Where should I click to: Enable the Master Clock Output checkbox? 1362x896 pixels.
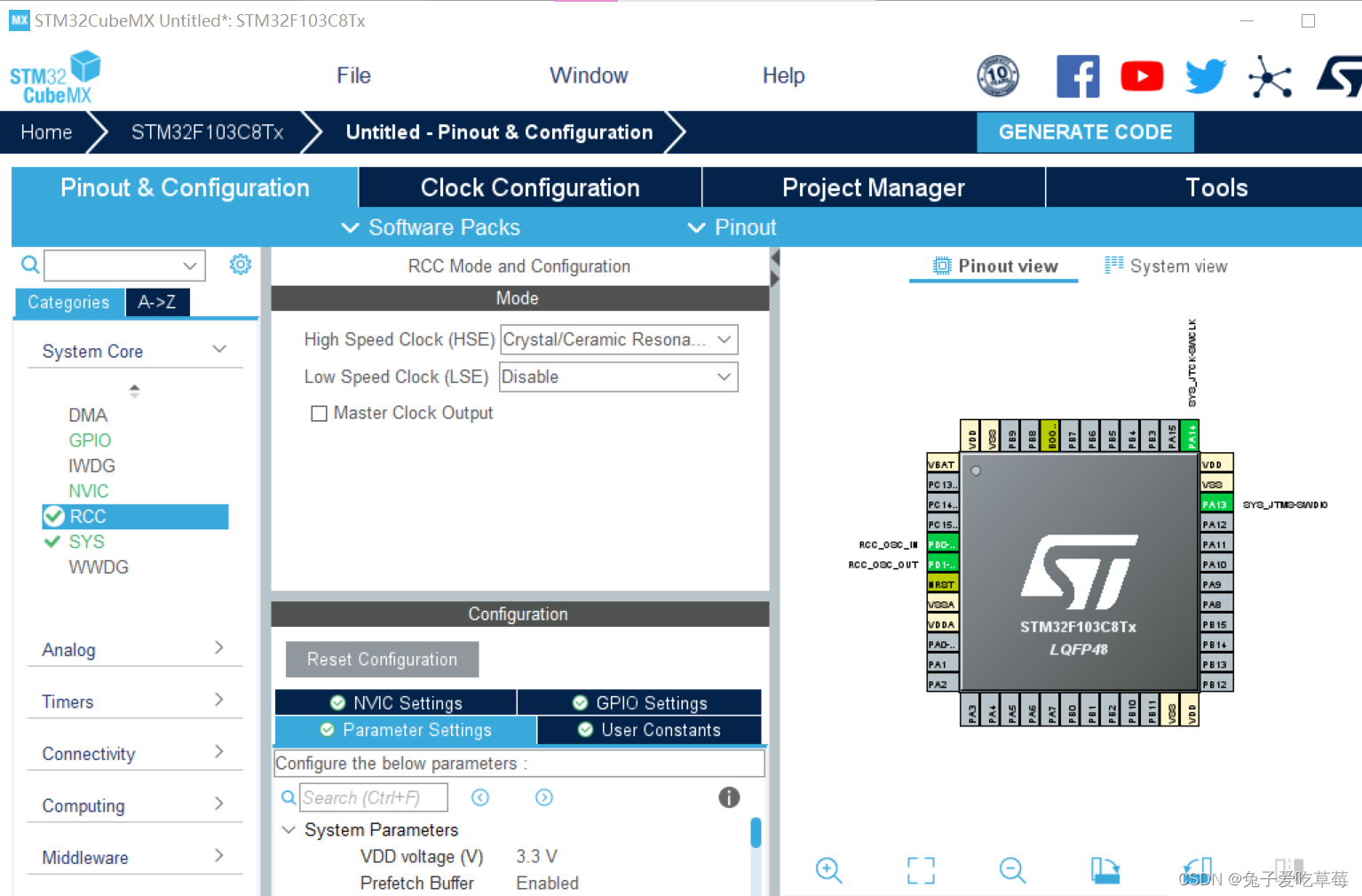coord(320,413)
